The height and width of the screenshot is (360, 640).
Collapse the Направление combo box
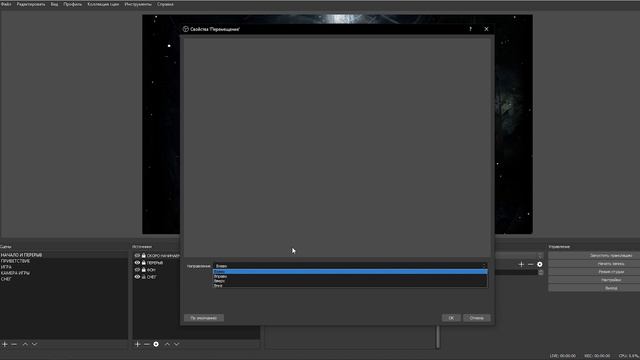coord(350,266)
